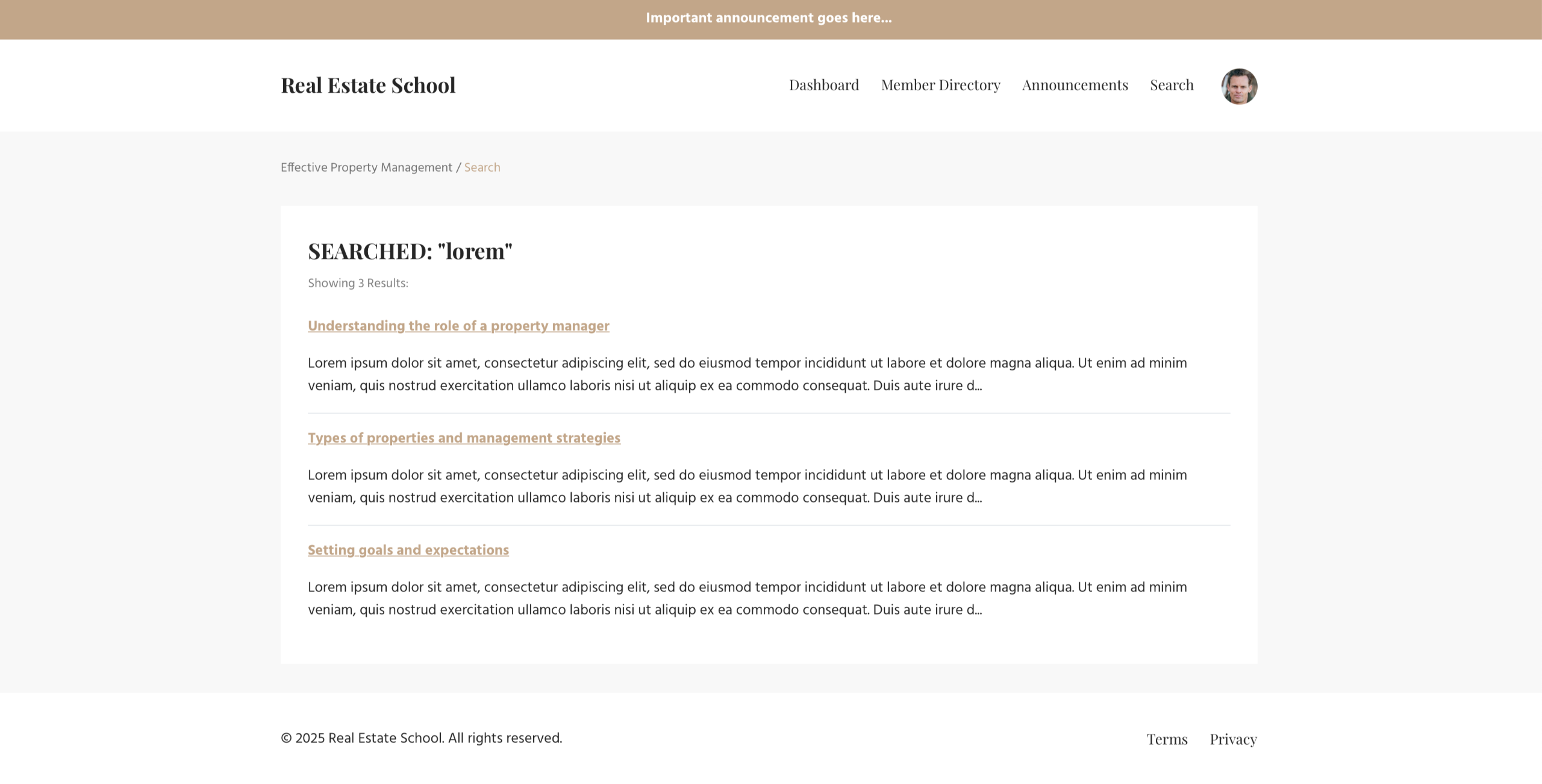Go to Dashboard in navigation
1542x784 pixels.
pyautogui.click(x=823, y=85)
